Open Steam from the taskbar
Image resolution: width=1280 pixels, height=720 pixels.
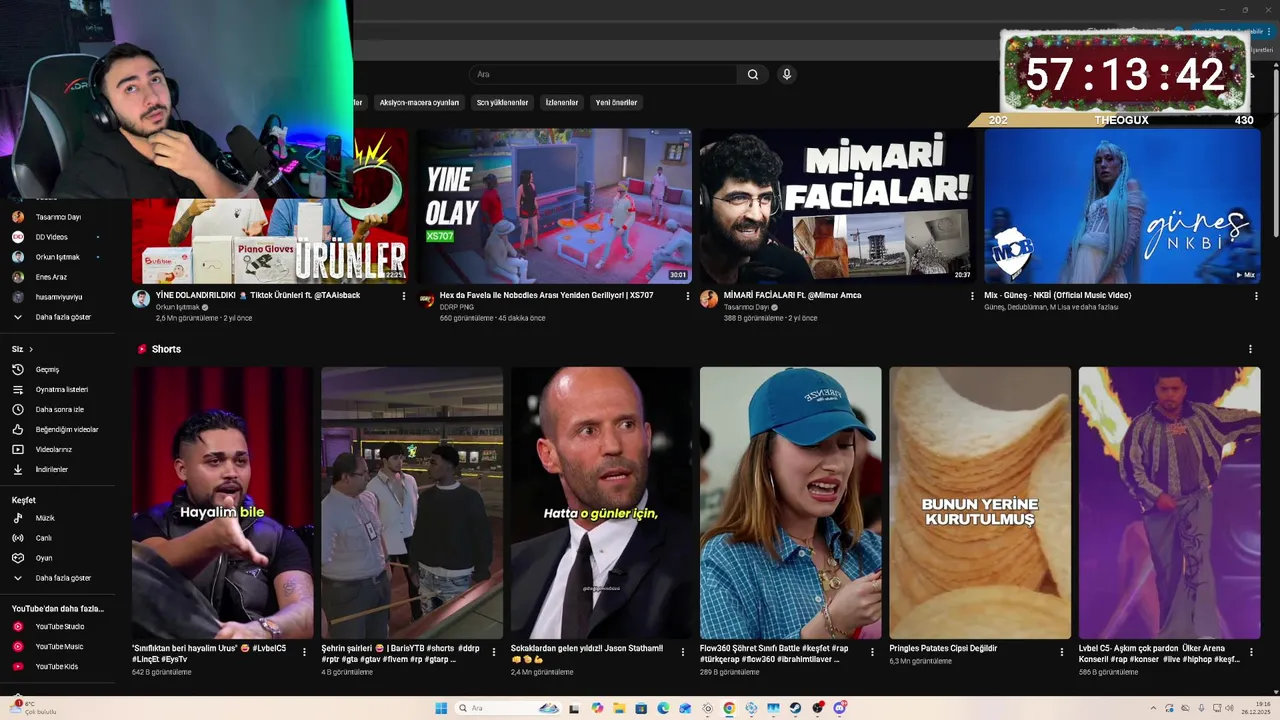(795, 708)
